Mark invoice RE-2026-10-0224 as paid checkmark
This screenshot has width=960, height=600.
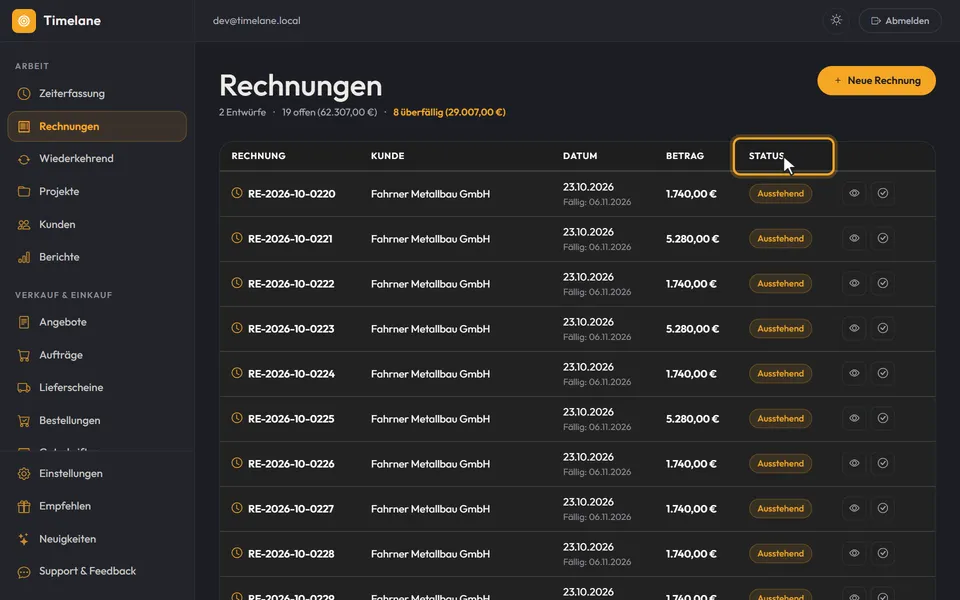tap(883, 373)
